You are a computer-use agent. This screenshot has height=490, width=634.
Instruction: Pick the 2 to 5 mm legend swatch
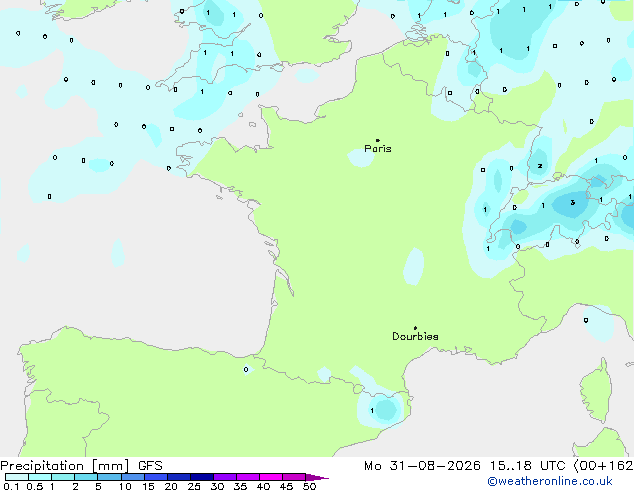point(86,477)
